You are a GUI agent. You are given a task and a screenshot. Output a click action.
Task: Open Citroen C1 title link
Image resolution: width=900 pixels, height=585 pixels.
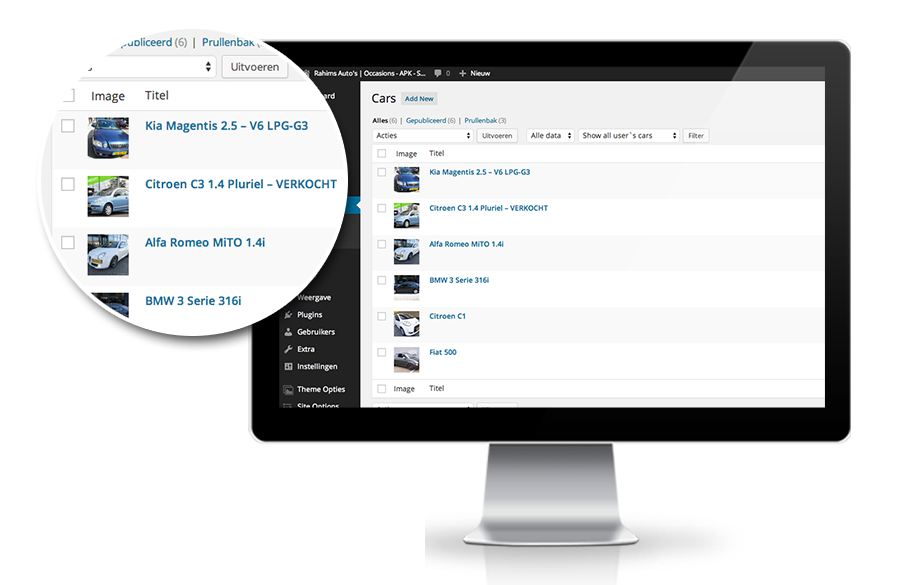click(x=448, y=316)
